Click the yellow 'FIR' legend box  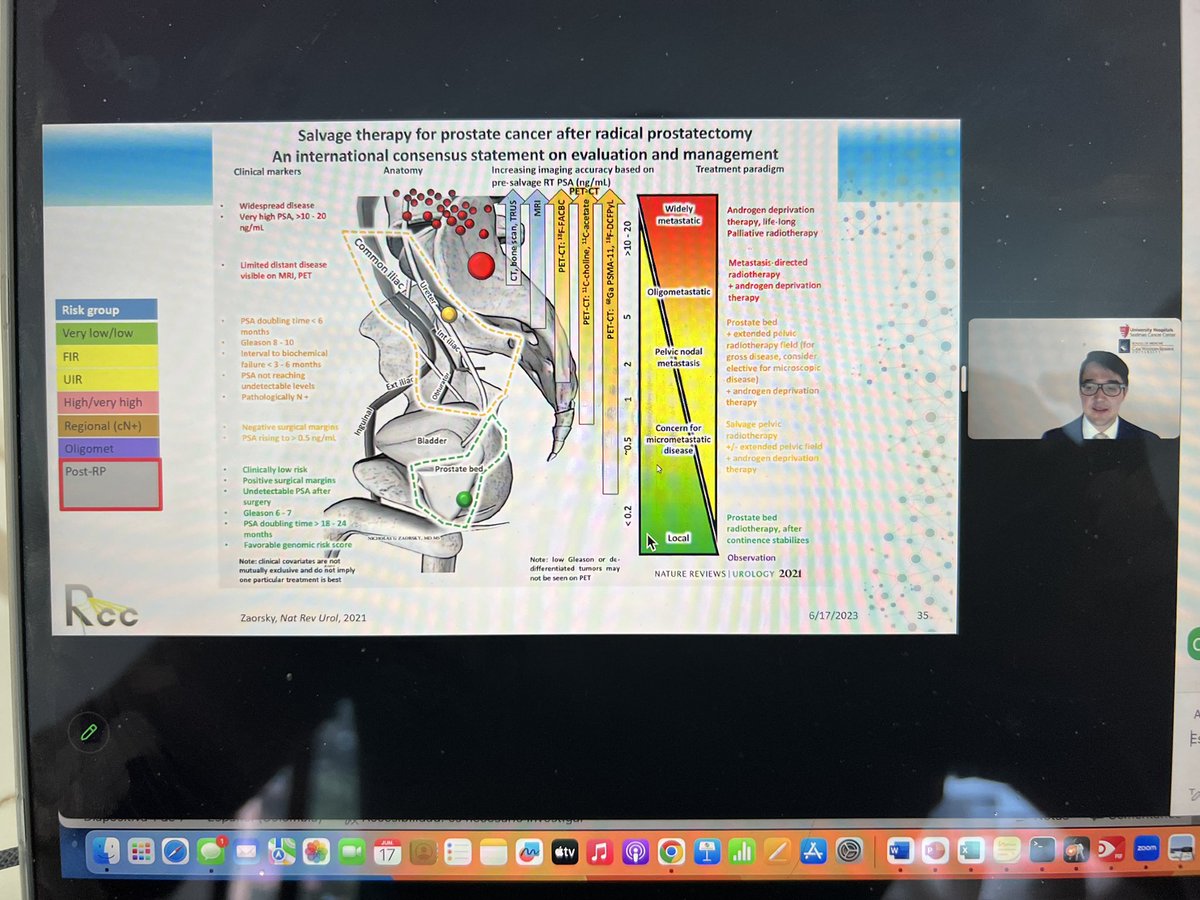point(109,356)
